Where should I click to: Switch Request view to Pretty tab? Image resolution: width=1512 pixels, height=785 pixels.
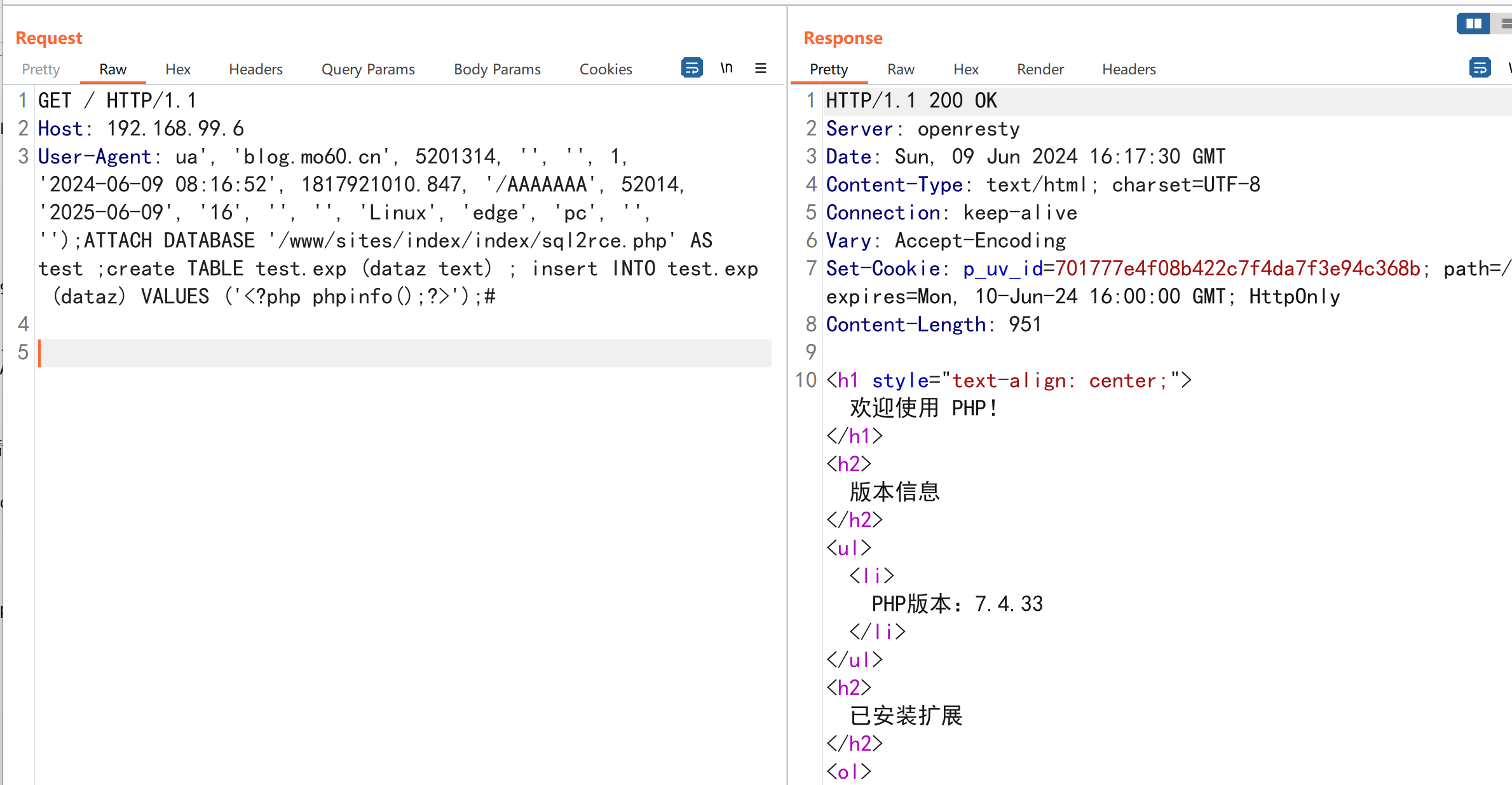pos(41,69)
